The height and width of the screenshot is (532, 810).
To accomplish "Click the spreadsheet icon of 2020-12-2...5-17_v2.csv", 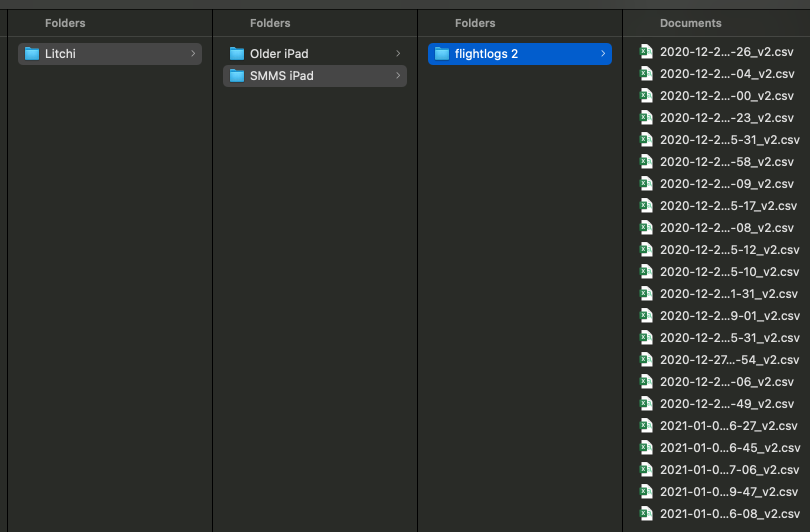I will [x=647, y=206].
